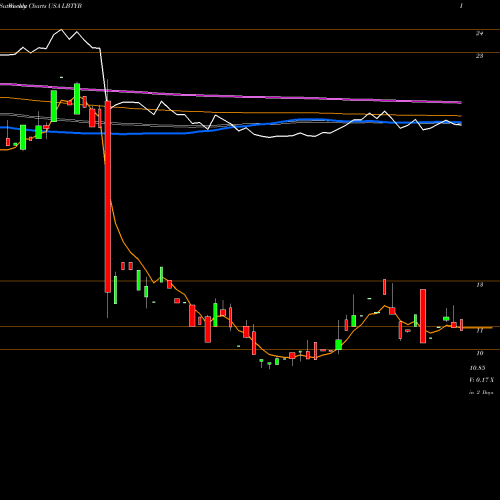Viewport: 500px width, 500px height.
Task: Click the '23' price axis label
Action: pyautogui.click(x=479, y=56)
